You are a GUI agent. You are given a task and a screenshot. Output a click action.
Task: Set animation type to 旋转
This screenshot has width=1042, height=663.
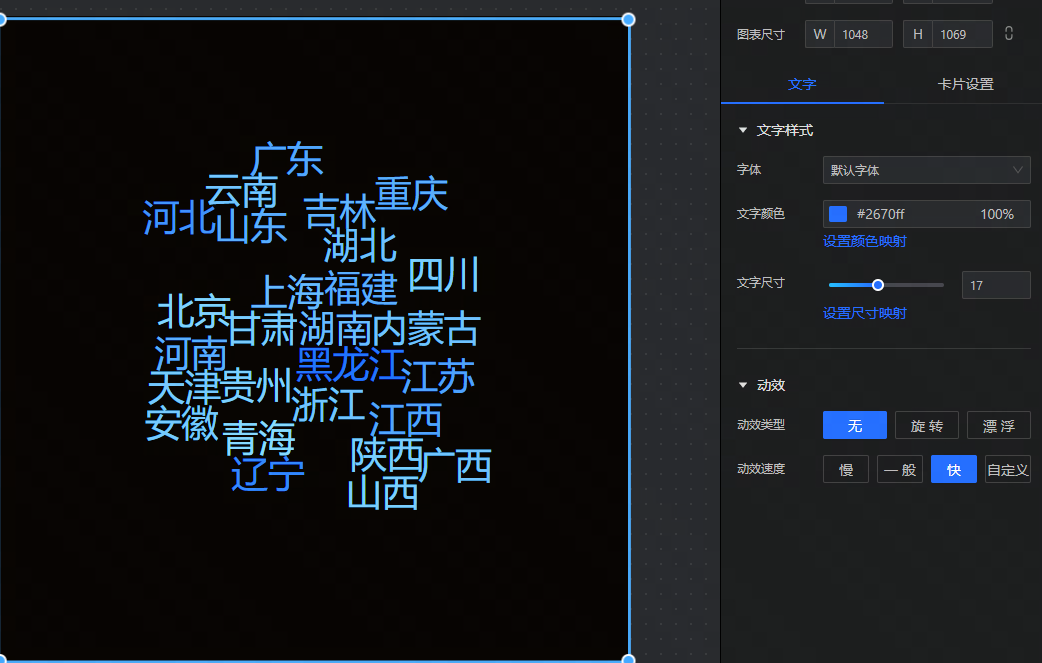pyautogui.click(x=926, y=426)
